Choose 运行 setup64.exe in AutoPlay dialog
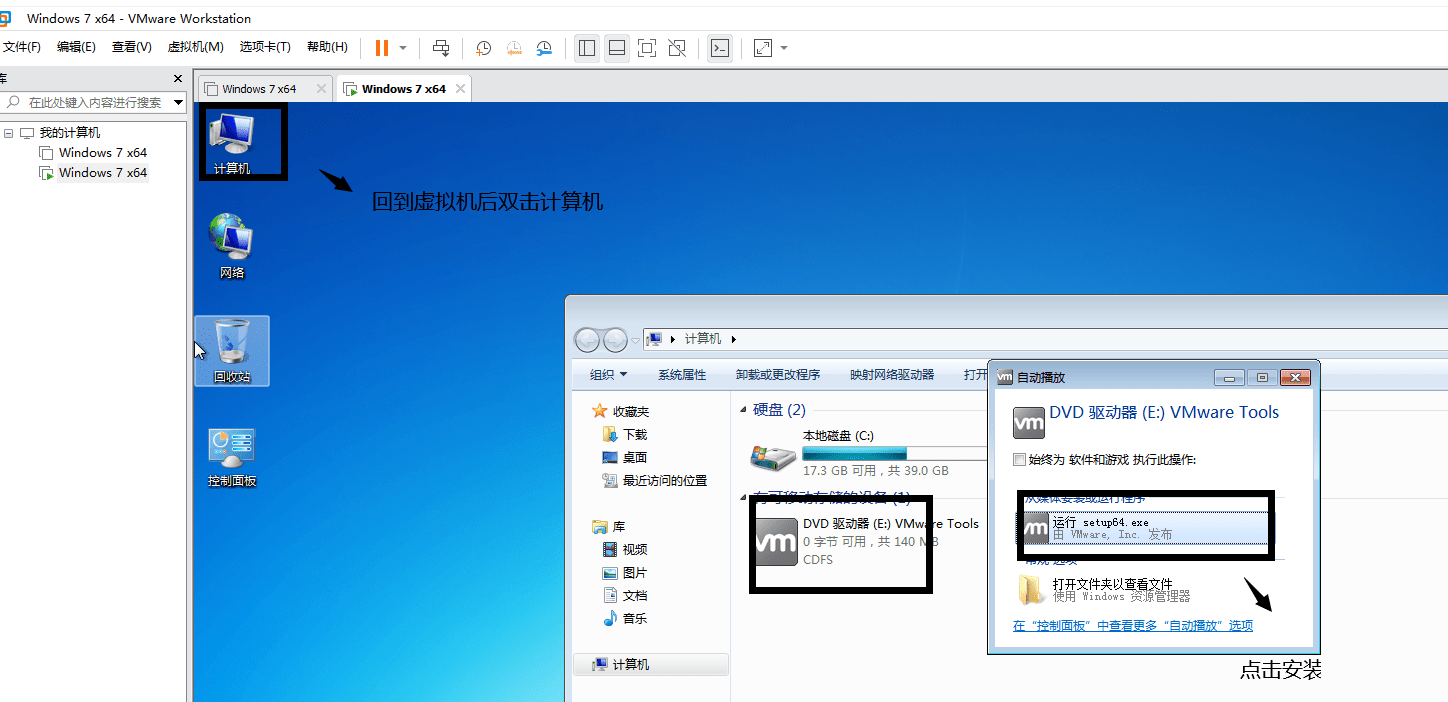Viewport: 1448px width, 702px height. 1145,528
